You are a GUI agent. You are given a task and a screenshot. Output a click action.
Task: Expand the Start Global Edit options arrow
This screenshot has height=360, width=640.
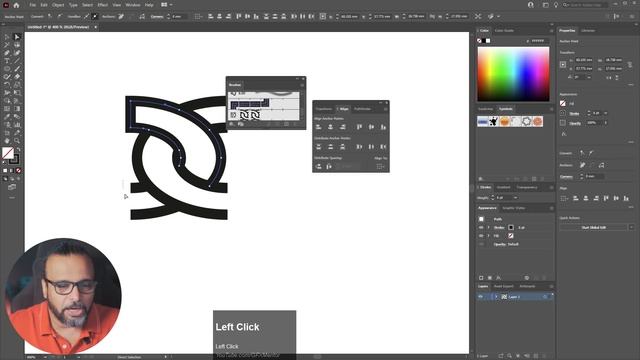click(631, 227)
